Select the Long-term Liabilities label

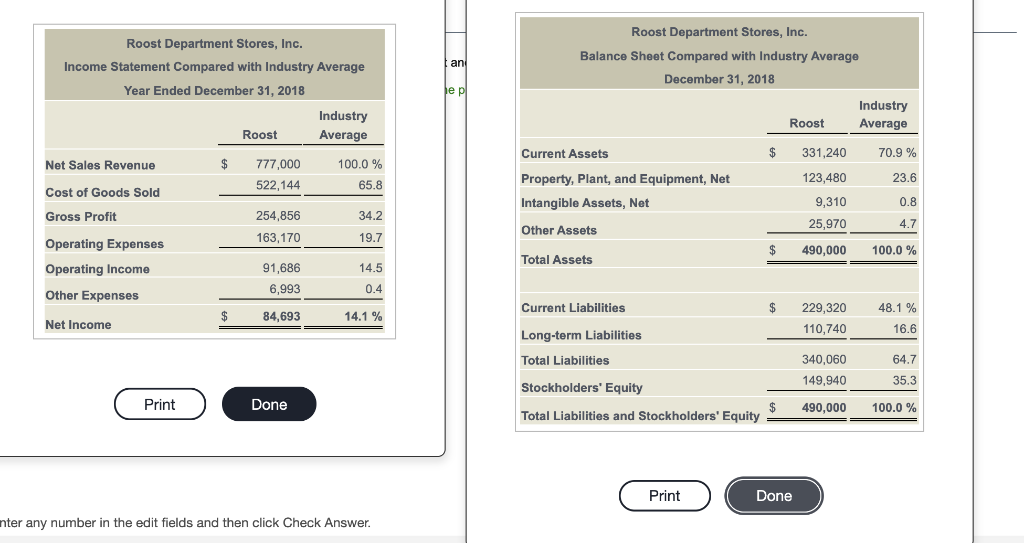(581, 335)
